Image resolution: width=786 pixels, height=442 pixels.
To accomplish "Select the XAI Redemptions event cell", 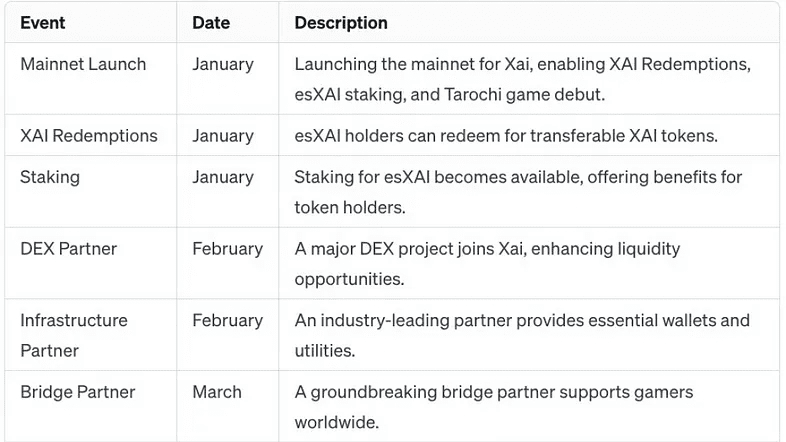I will tap(89, 135).
